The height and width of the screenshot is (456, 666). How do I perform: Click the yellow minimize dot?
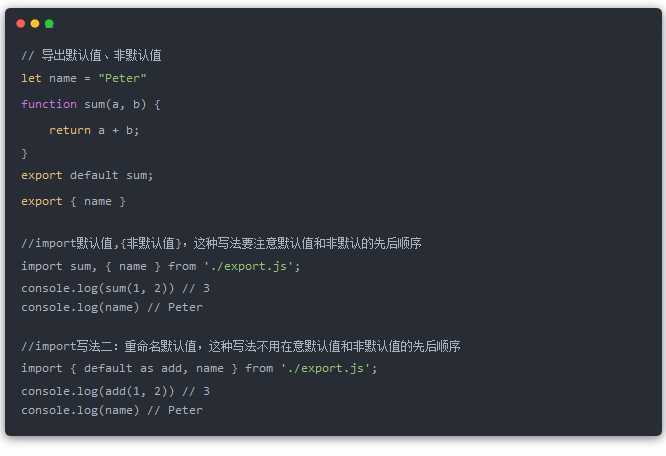coord(35,23)
